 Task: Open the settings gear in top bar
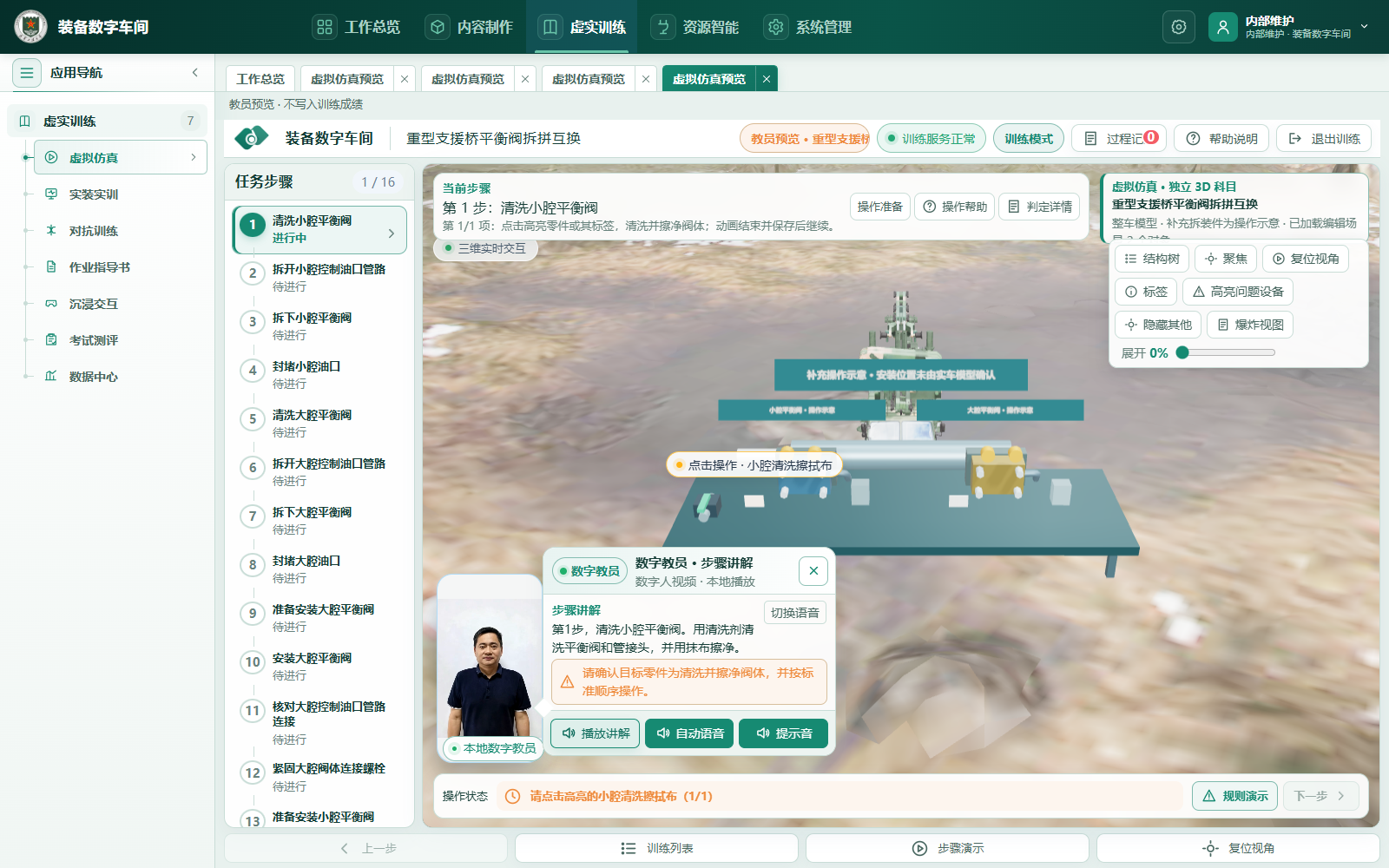pos(1178,27)
